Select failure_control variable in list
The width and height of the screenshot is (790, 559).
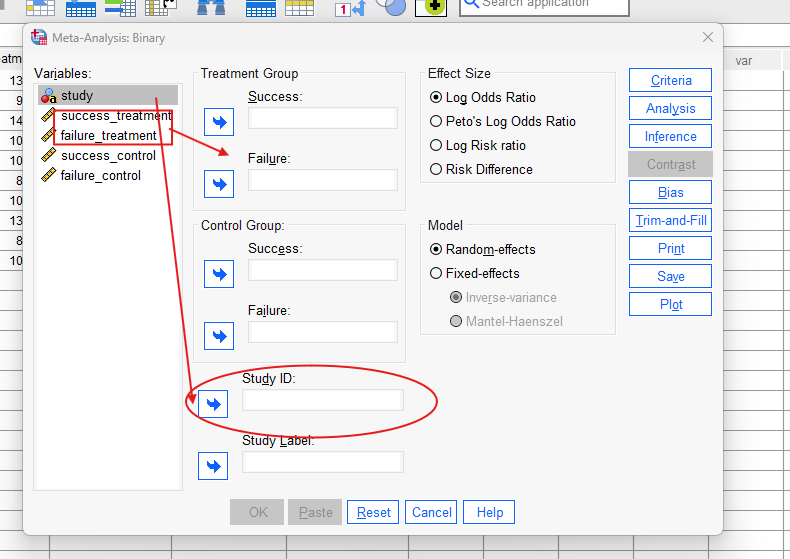[100, 176]
